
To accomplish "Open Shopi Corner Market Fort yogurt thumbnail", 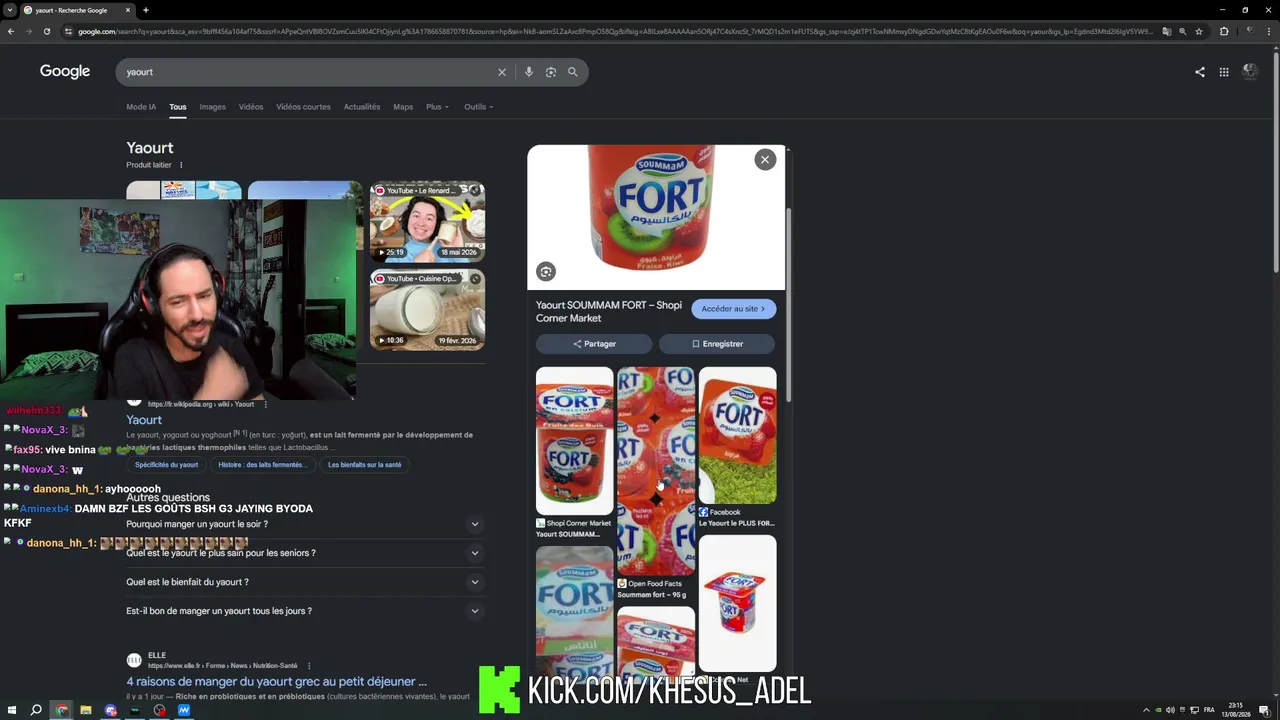I will (x=574, y=441).
